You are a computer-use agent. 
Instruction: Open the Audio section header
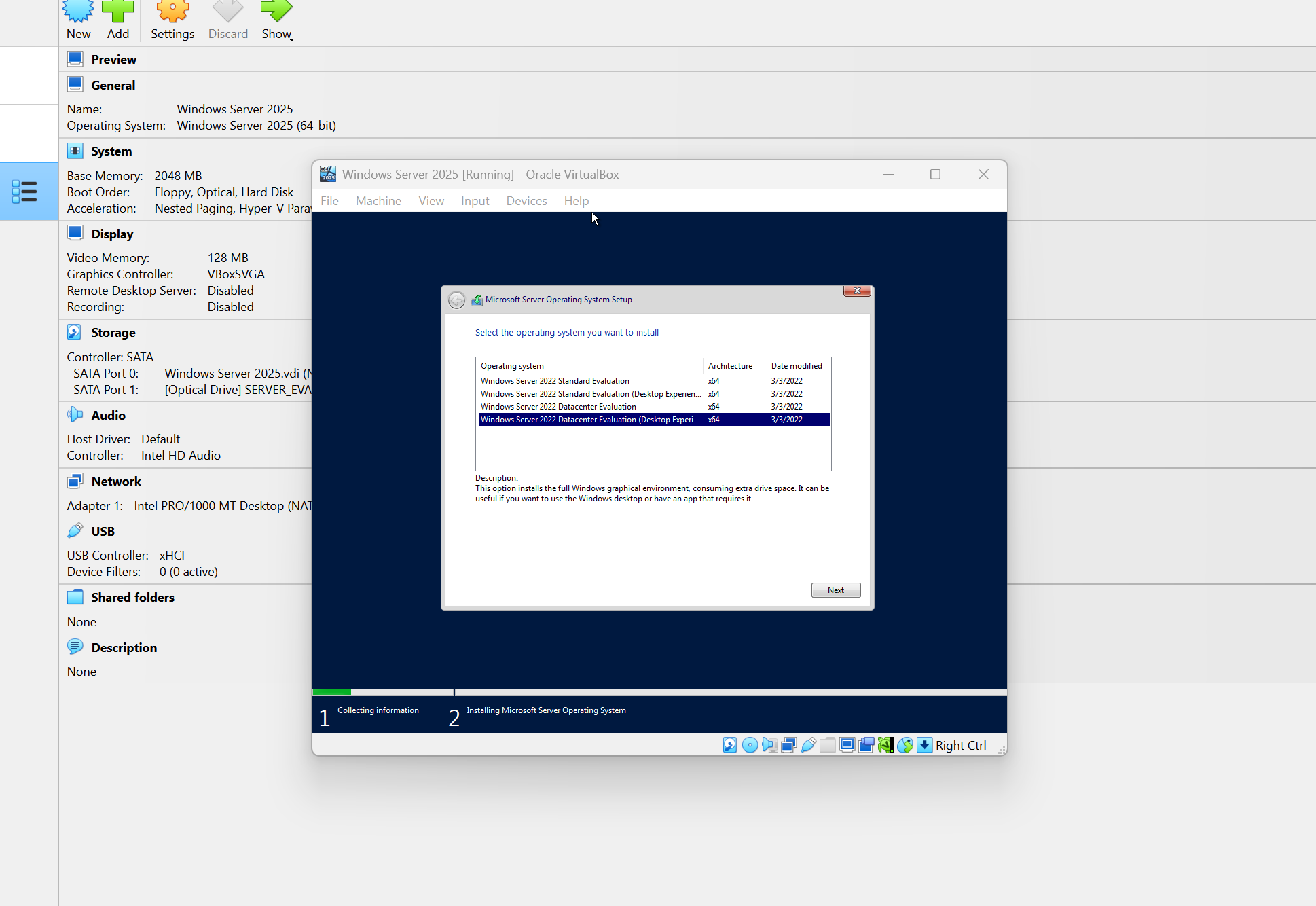[x=109, y=416]
